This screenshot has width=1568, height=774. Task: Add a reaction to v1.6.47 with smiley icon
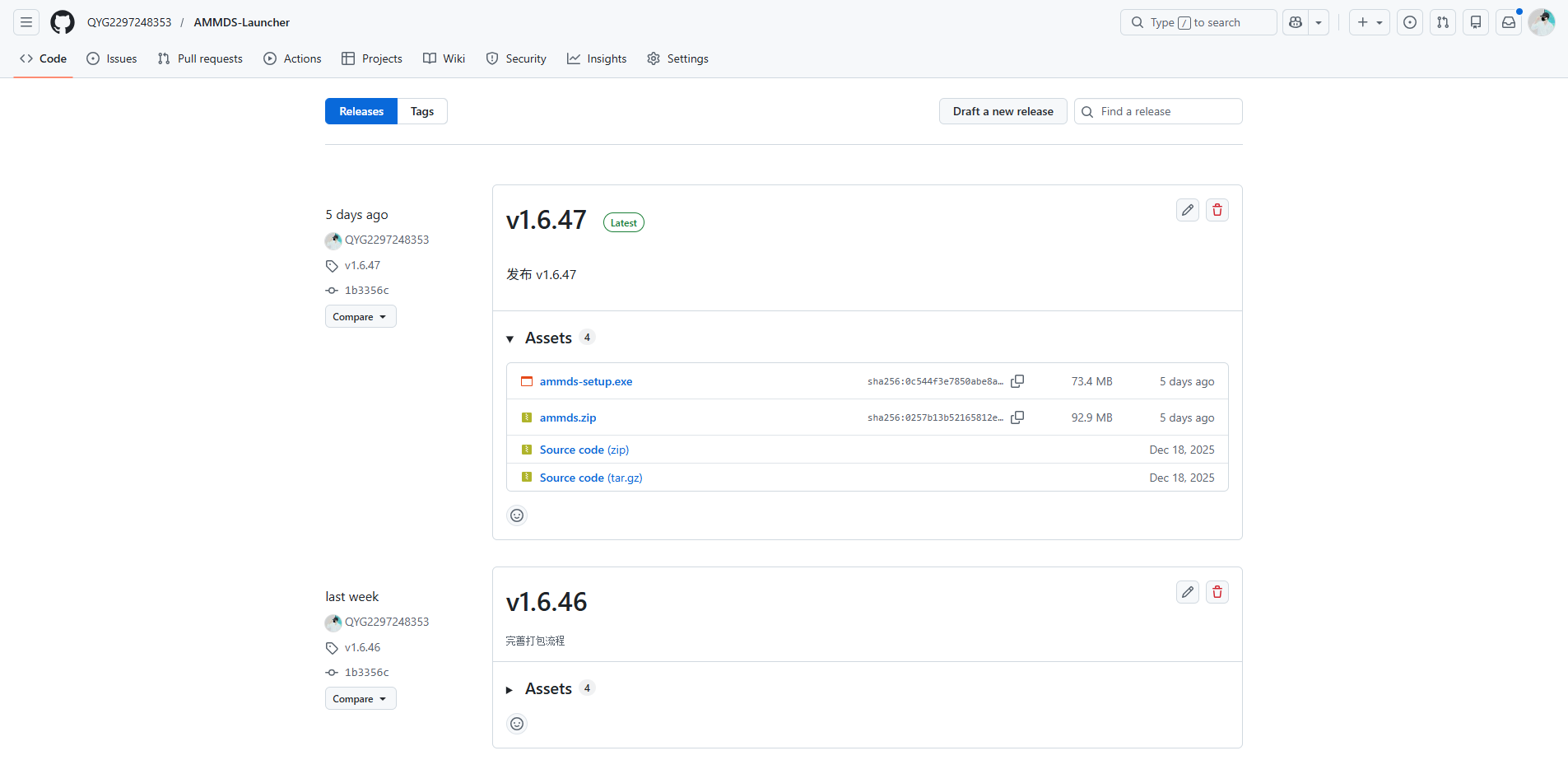pyautogui.click(x=516, y=515)
